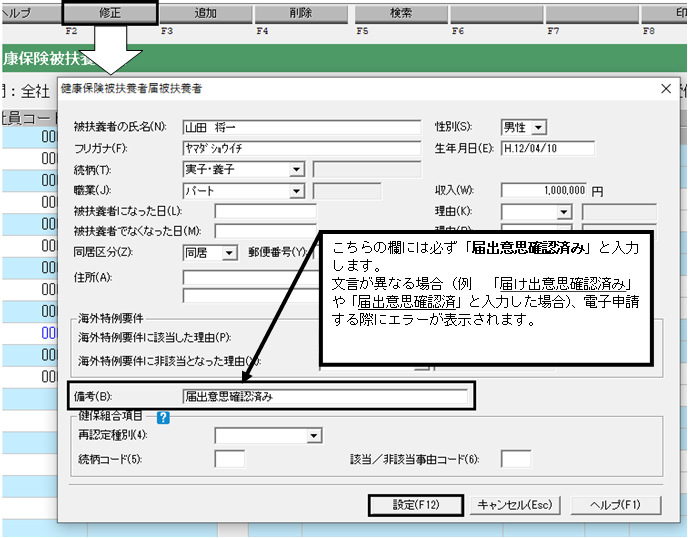Click the blank text box beside 理由(K) dropdown
The image size is (688, 538).
coord(619,212)
